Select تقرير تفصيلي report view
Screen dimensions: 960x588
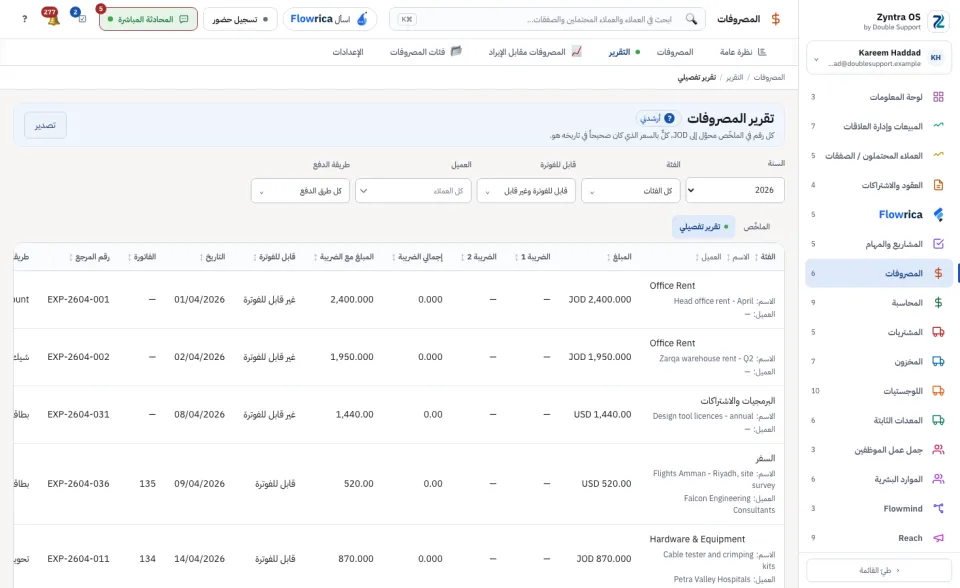pos(702,227)
